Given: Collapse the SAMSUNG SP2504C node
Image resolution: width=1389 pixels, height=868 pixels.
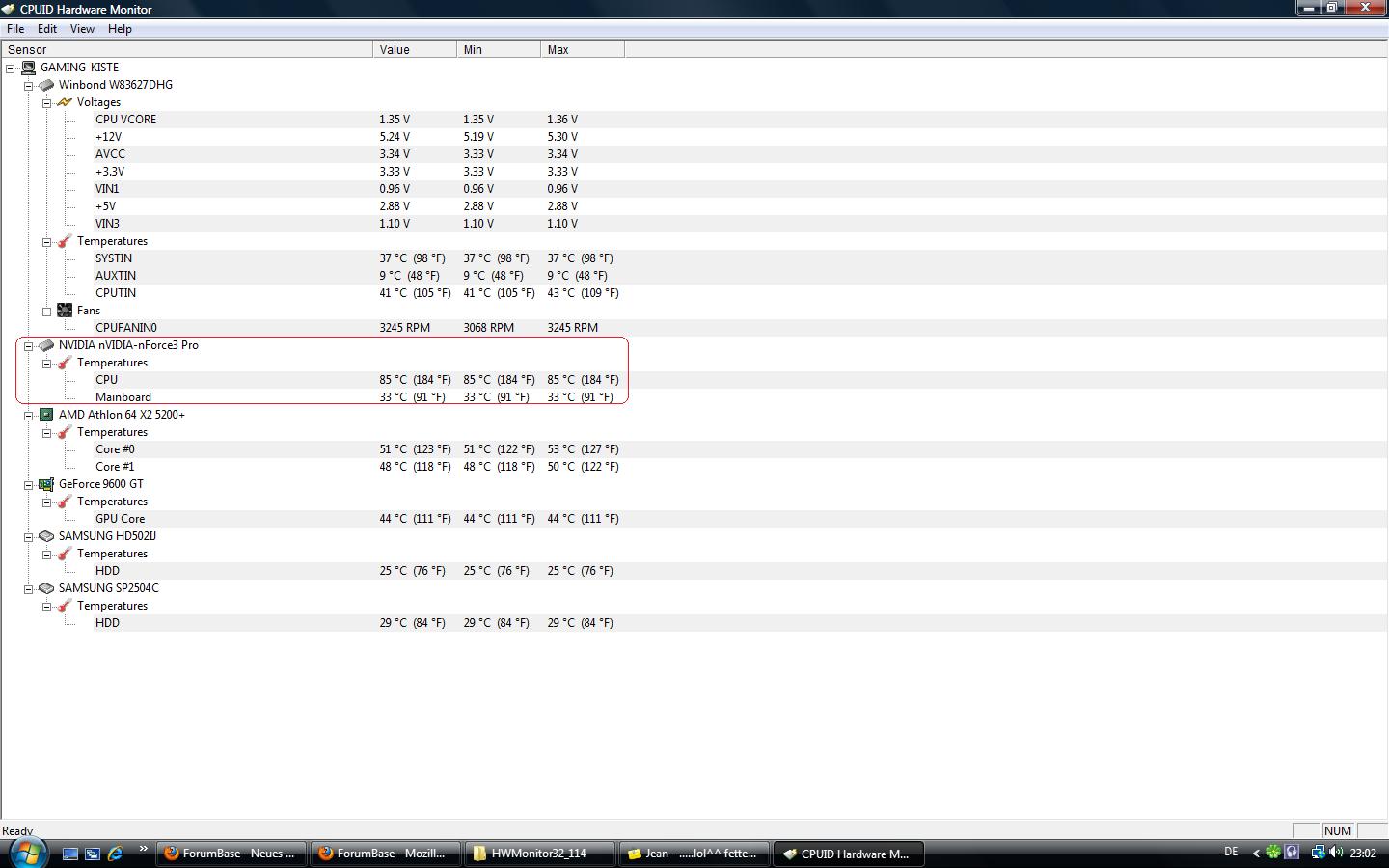Looking at the screenshot, I should tap(29, 589).
